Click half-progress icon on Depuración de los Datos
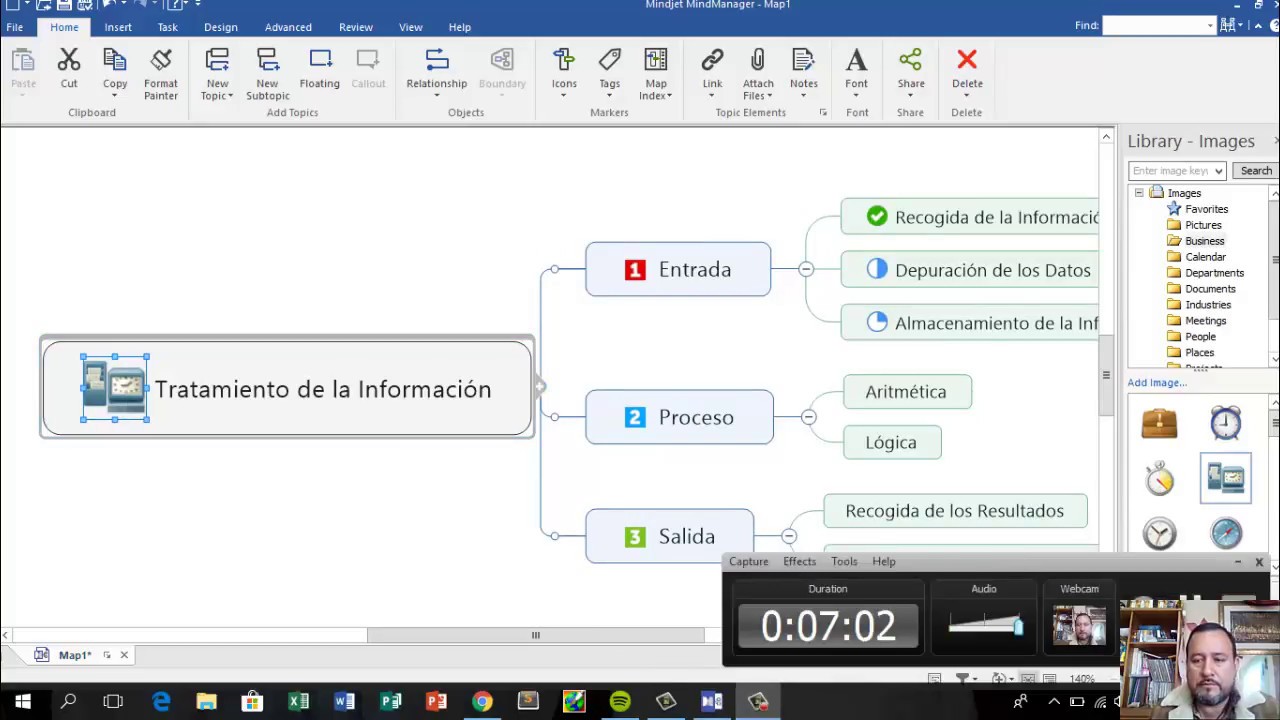The image size is (1280, 720). (x=877, y=269)
